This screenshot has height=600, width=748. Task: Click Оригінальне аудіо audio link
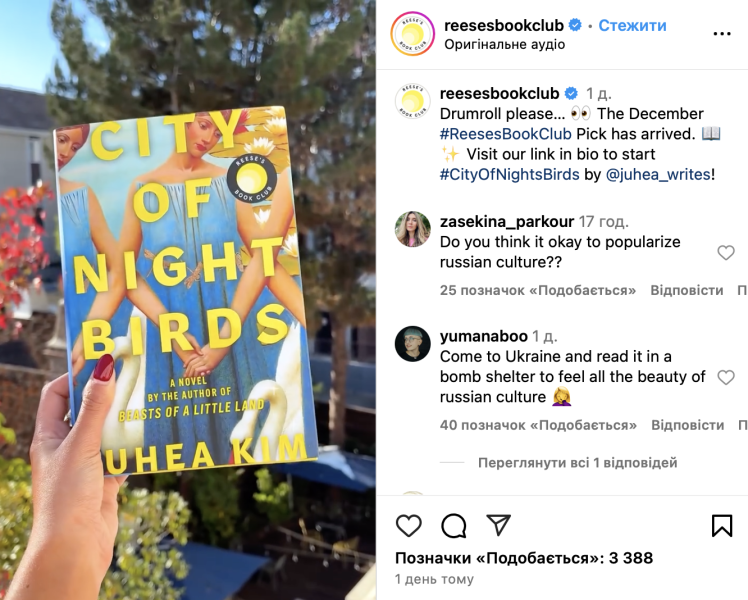504,44
